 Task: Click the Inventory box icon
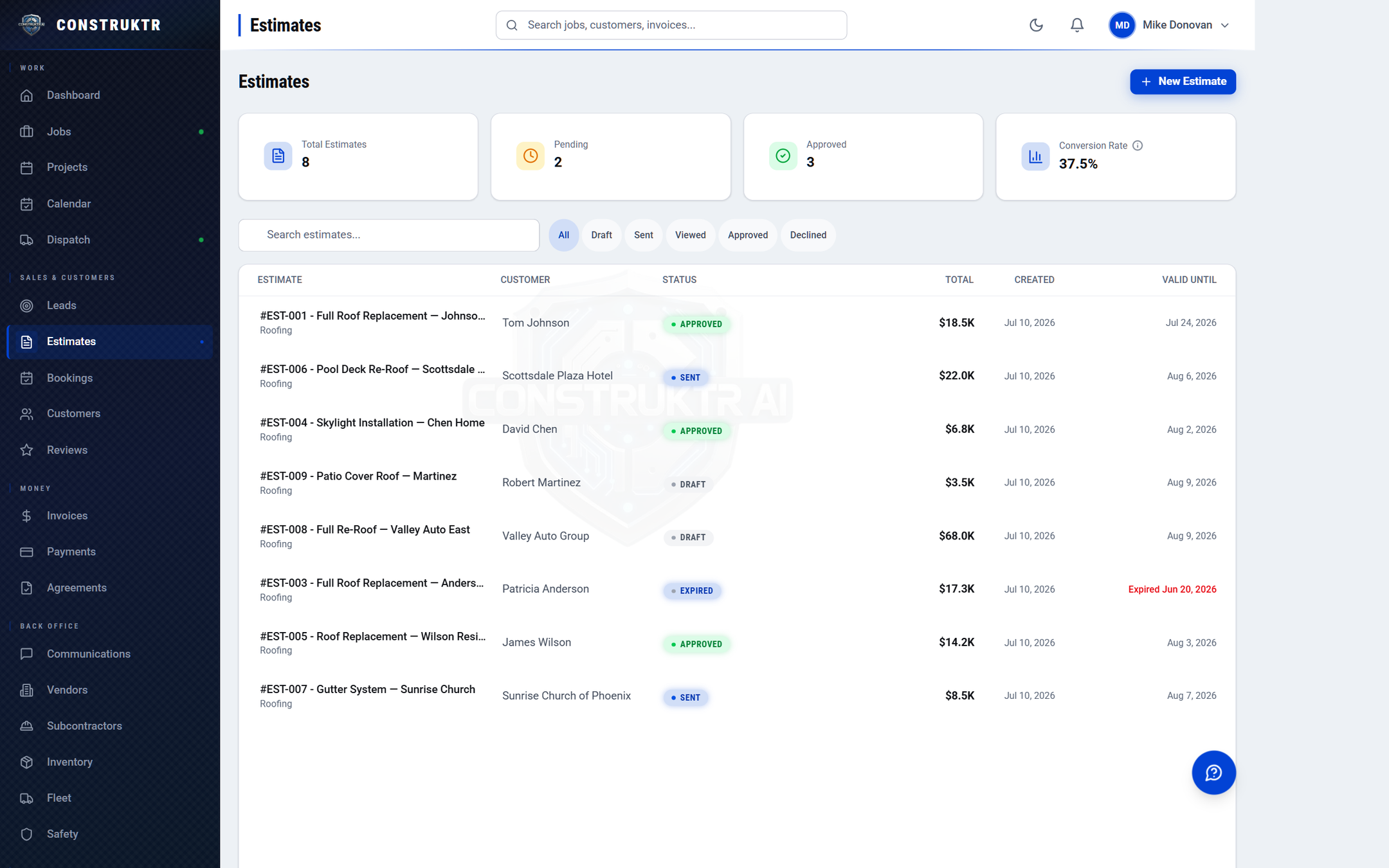point(26,762)
